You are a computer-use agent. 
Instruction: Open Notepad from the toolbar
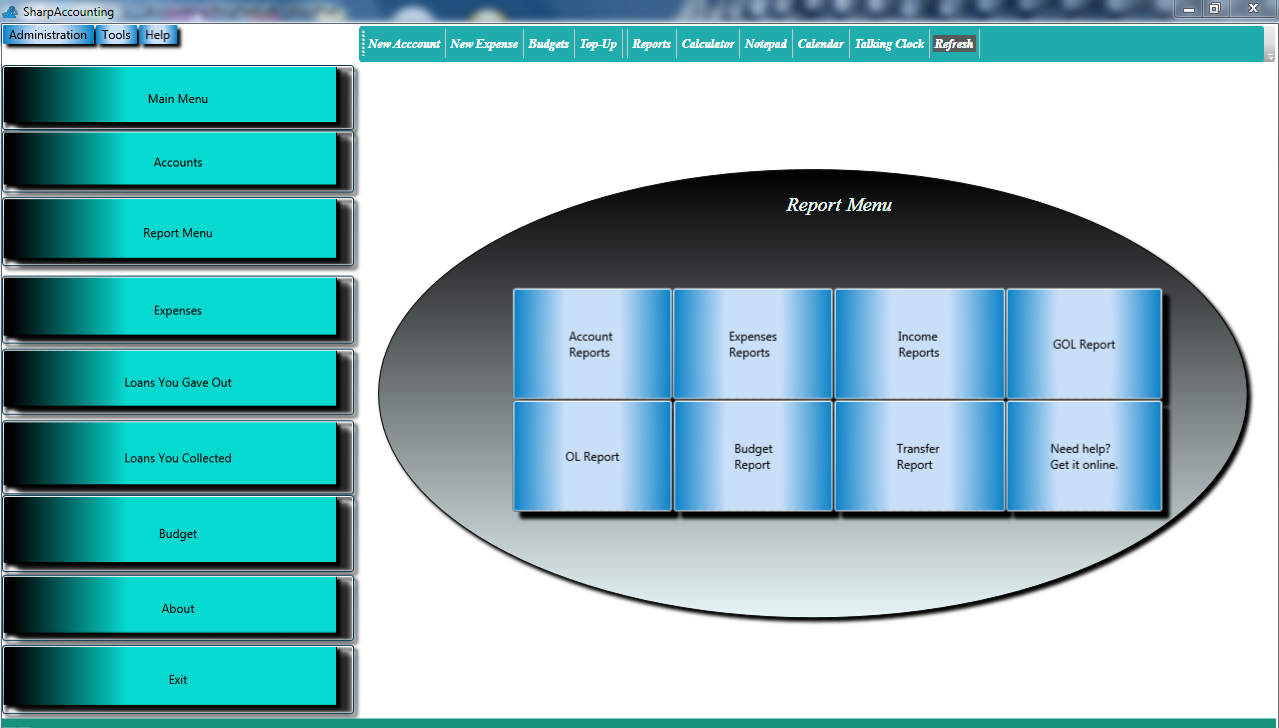(x=766, y=44)
